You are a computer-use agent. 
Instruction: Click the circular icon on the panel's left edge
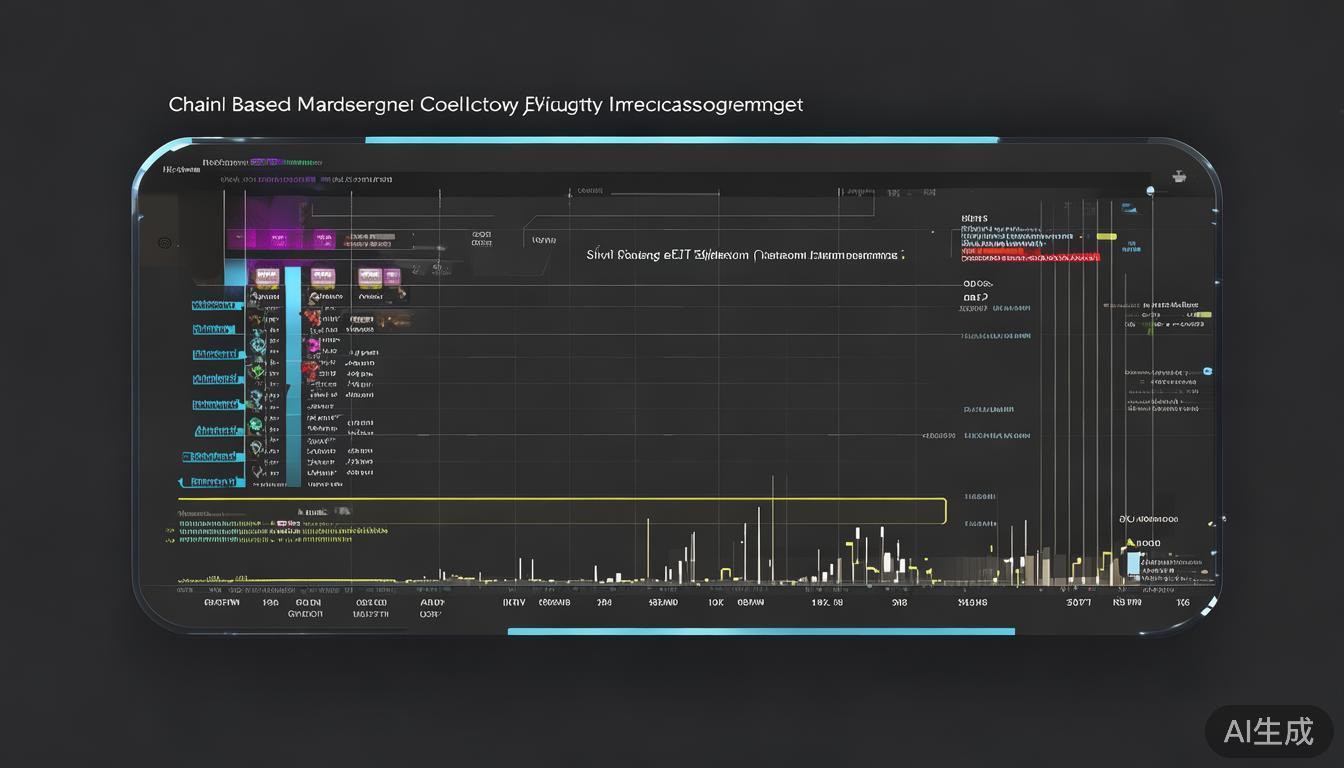[x=163, y=242]
